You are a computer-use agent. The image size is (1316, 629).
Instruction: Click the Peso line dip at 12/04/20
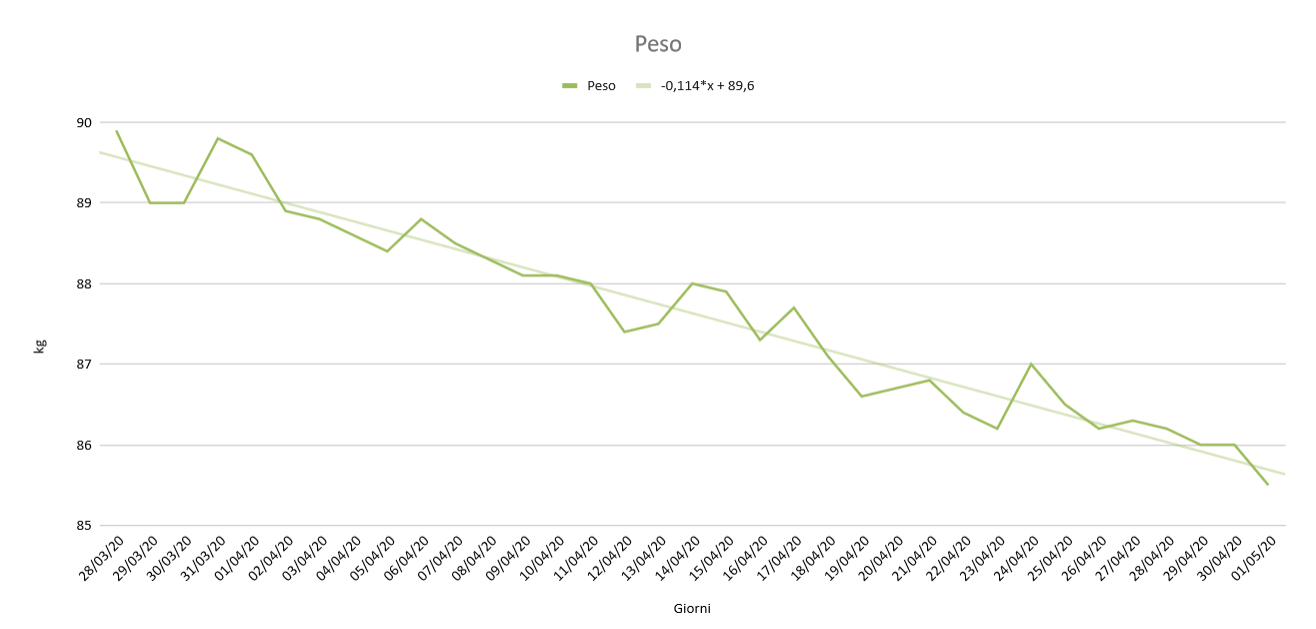[x=624, y=332]
